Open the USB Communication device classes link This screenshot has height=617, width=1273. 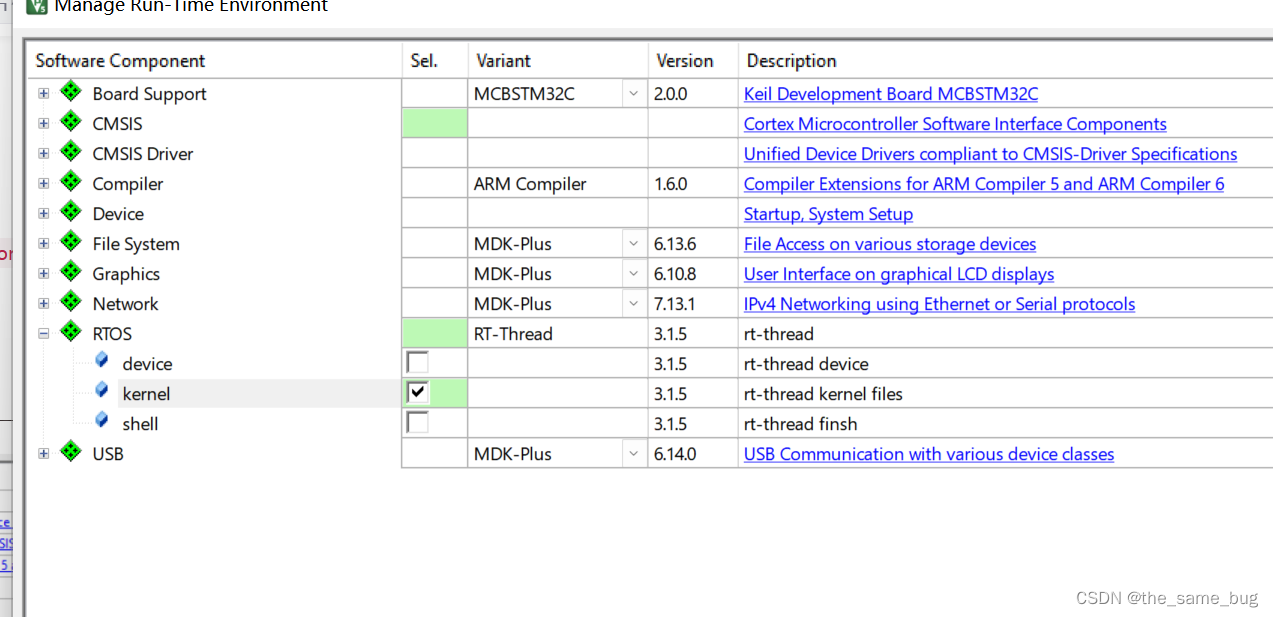coord(929,454)
